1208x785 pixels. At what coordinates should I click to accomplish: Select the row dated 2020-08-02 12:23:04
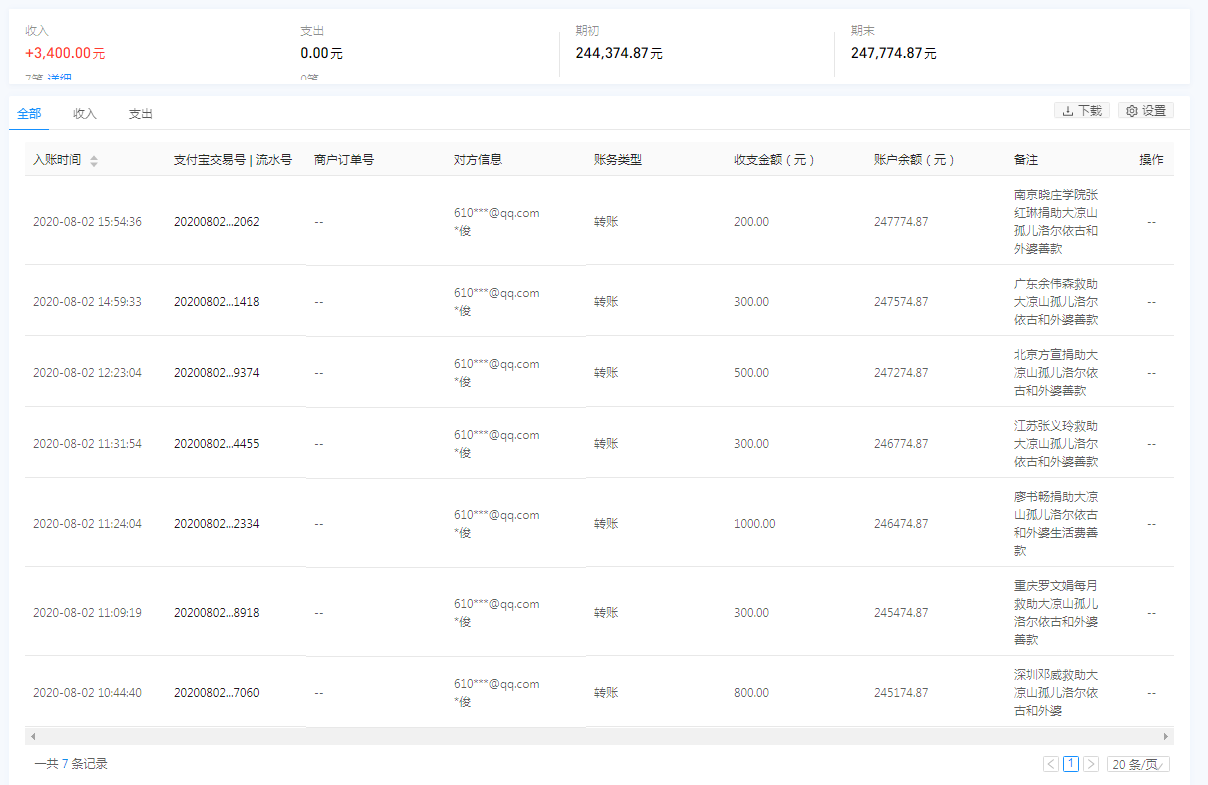(87, 373)
